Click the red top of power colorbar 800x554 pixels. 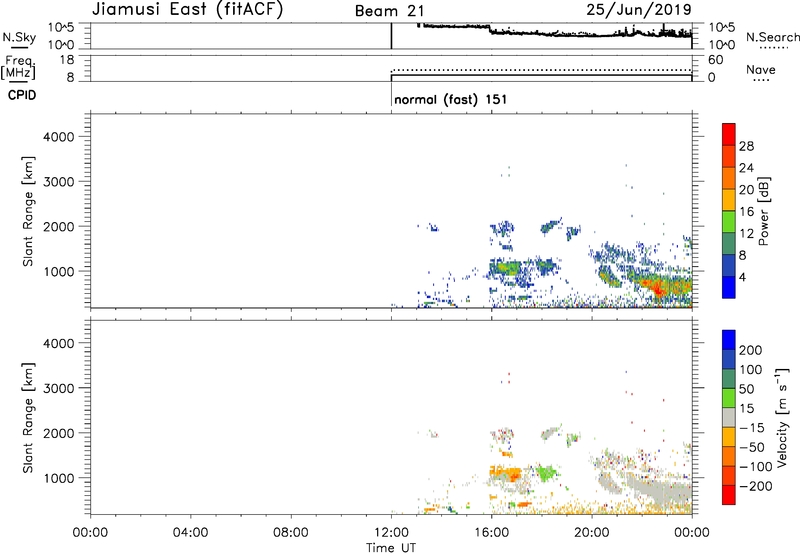click(729, 134)
